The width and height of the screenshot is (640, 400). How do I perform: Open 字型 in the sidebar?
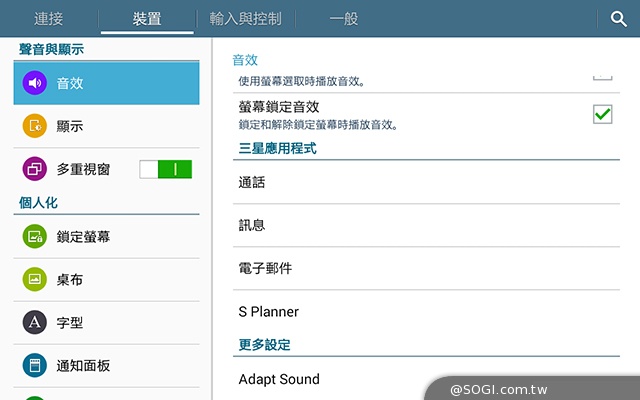[x=107, y=322]
